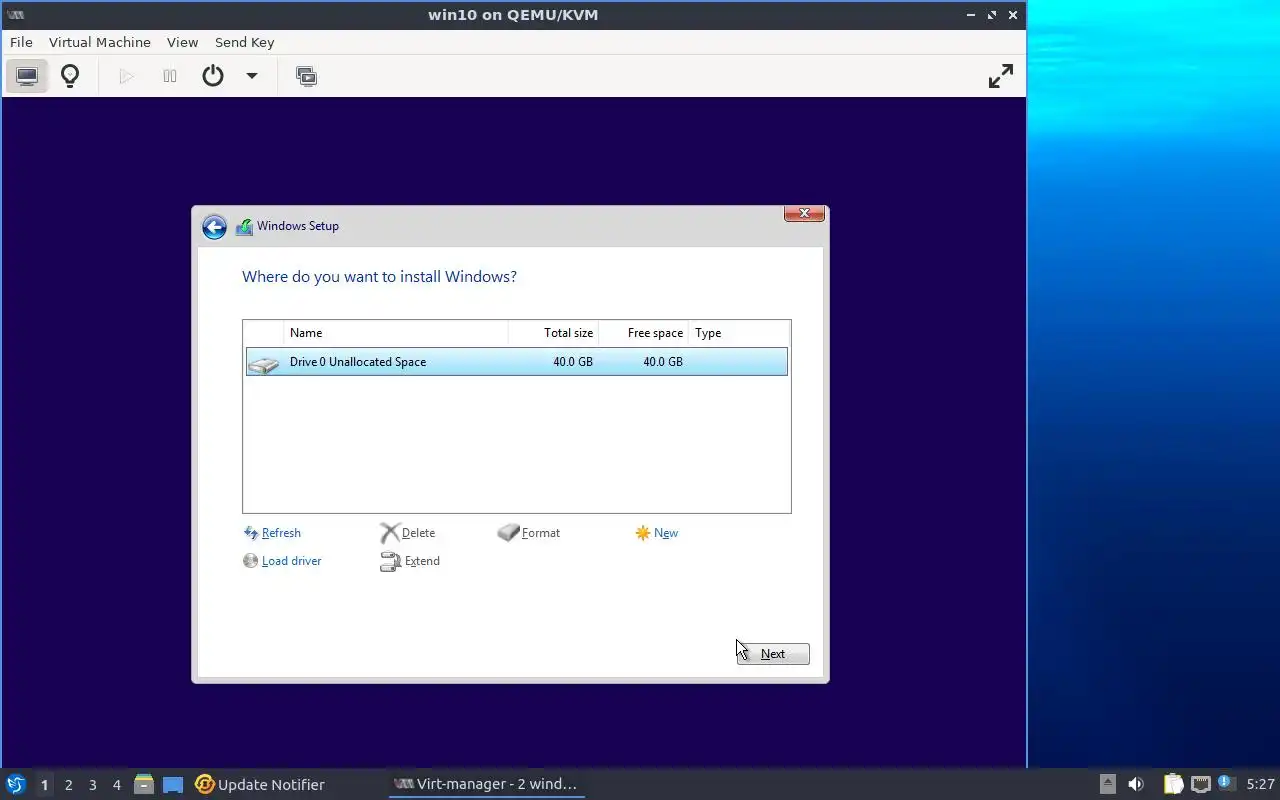Click the drive icon in Drive 0 row

pyautogui.click(x=264, y=363)
